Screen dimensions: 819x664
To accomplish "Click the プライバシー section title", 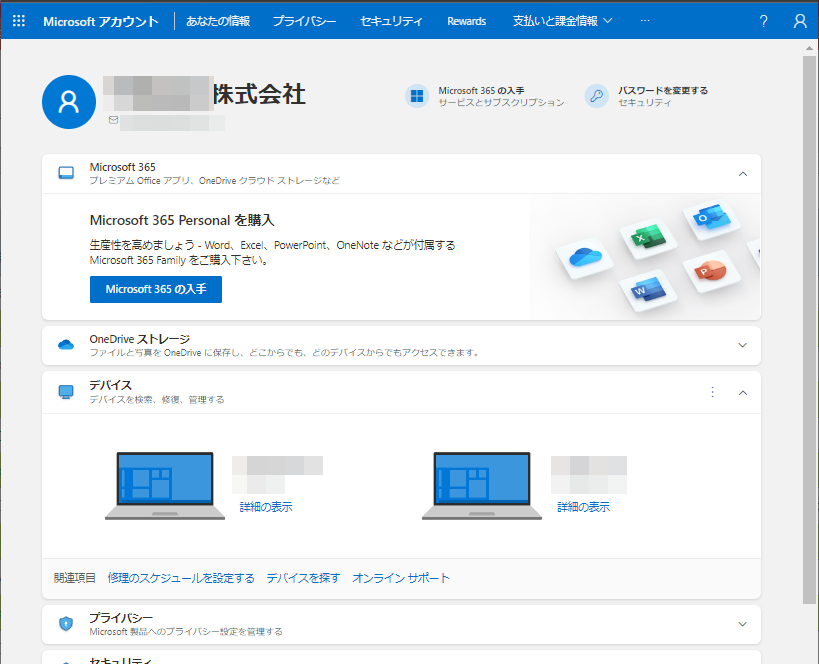I will click(x=121, y=618).
